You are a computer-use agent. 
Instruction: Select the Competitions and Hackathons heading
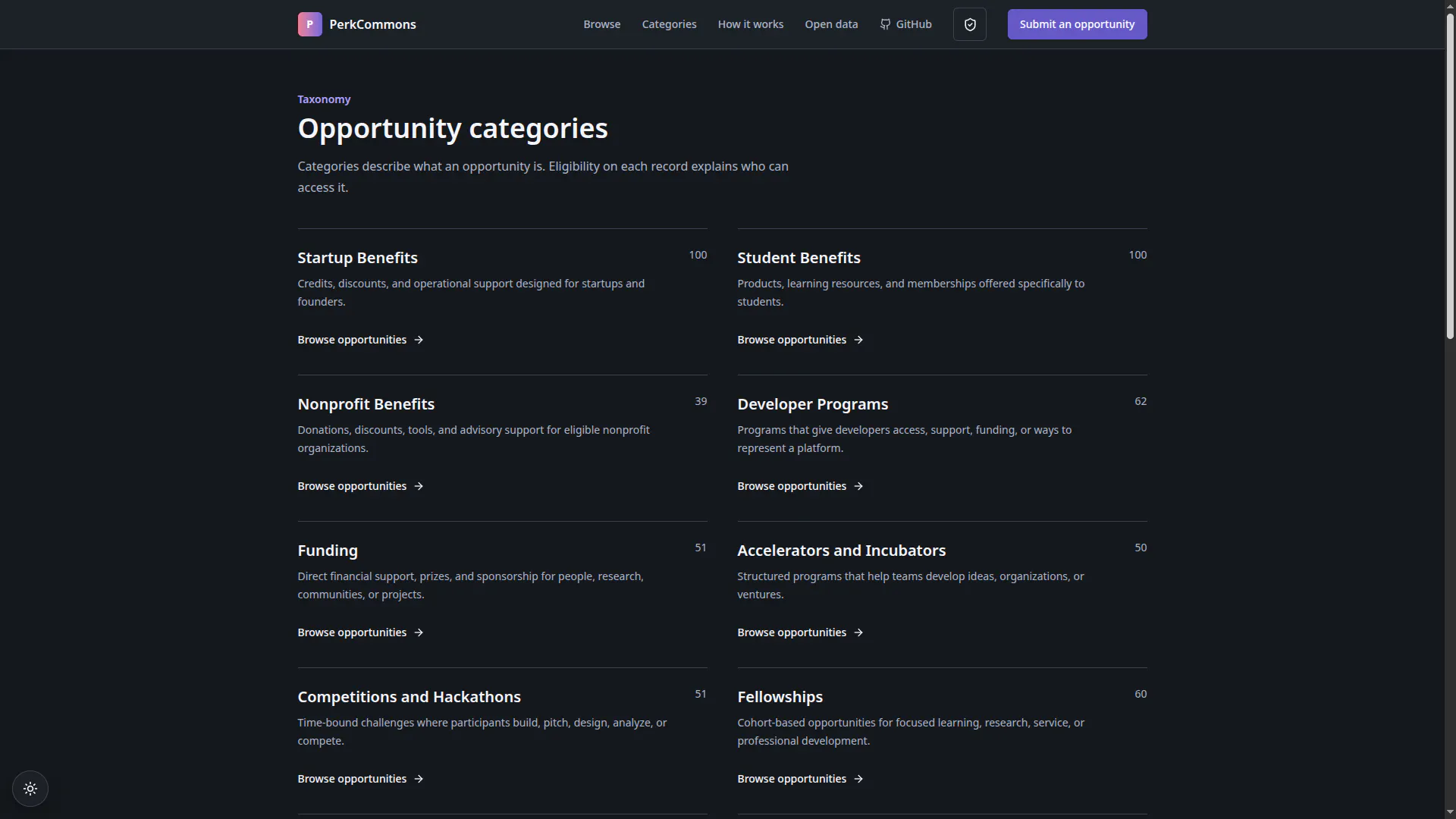[x=409, y=697]
